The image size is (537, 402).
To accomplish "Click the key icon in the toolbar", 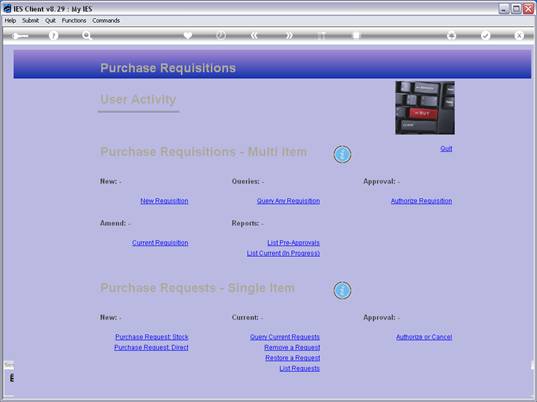I will tap(20, 36).
